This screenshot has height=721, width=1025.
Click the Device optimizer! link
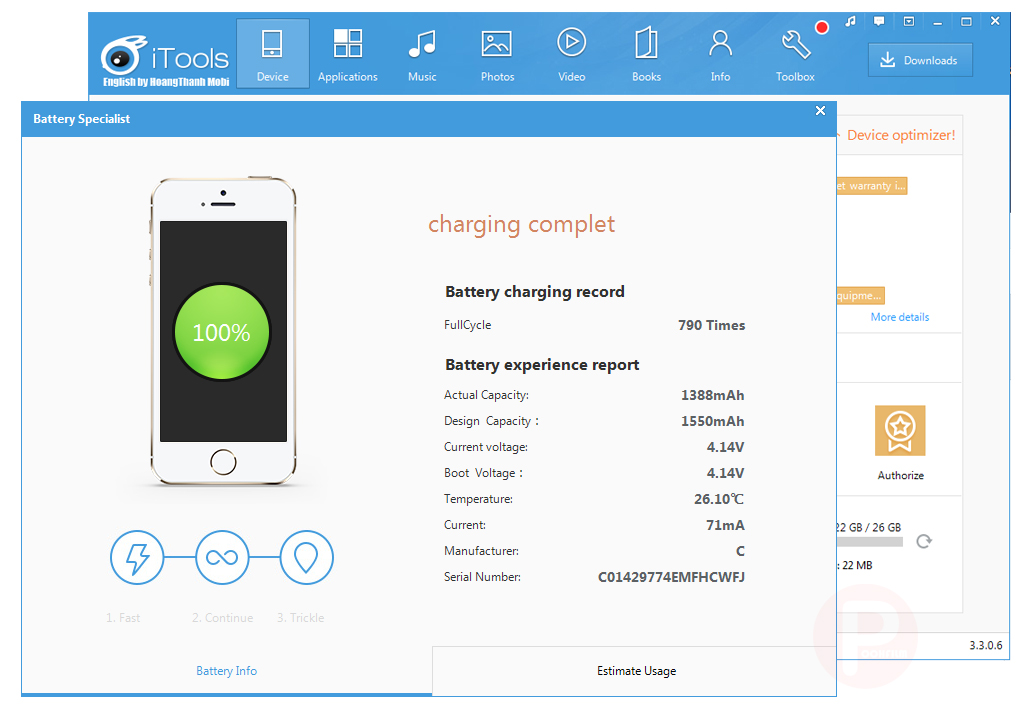(x=901, y=135)
